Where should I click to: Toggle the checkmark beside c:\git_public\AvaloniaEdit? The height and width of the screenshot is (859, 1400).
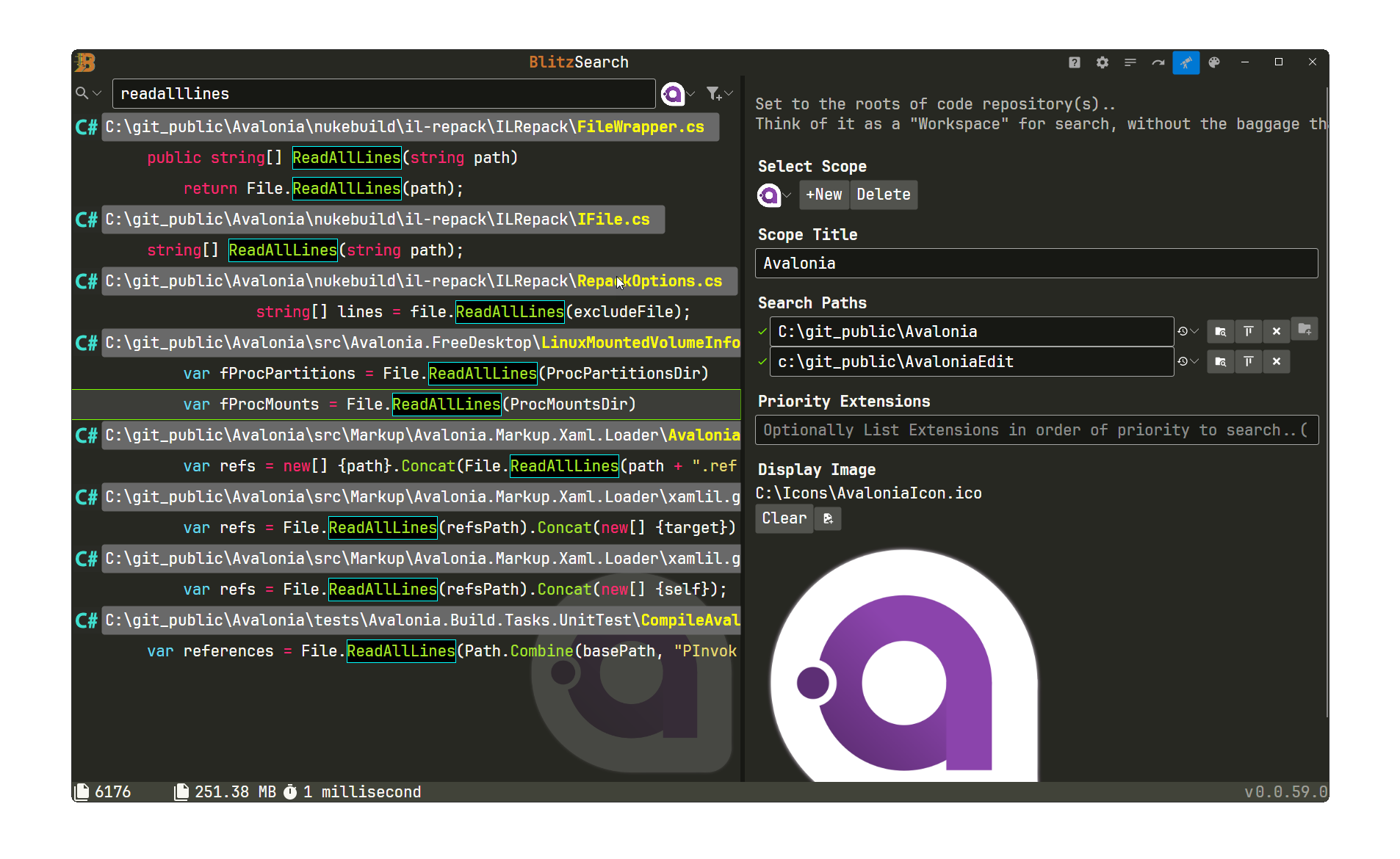pyautogui.click(x=762, y=362)
